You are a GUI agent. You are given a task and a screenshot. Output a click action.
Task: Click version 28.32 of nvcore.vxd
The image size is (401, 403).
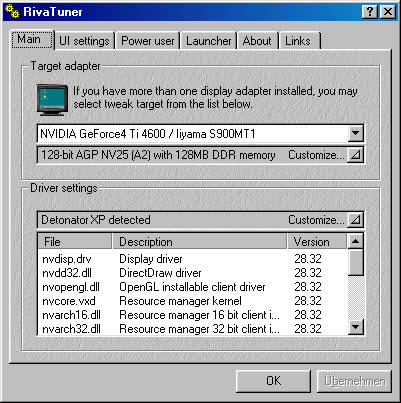pos(308,301)
